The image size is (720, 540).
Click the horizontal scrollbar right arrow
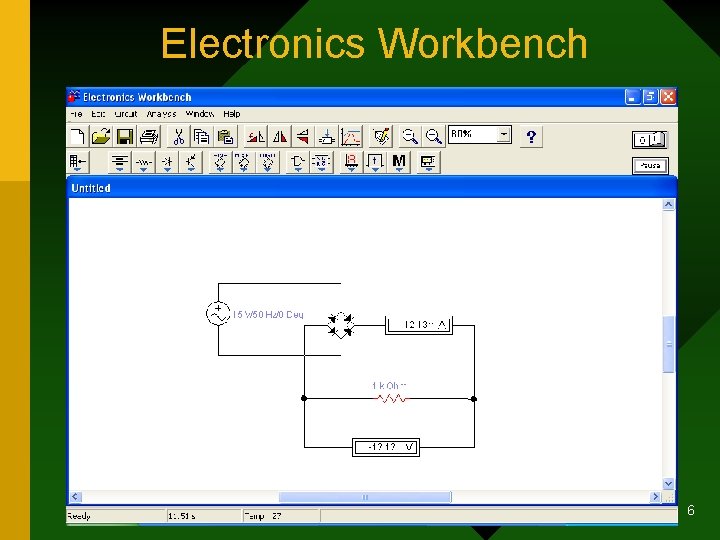point(656,497)
